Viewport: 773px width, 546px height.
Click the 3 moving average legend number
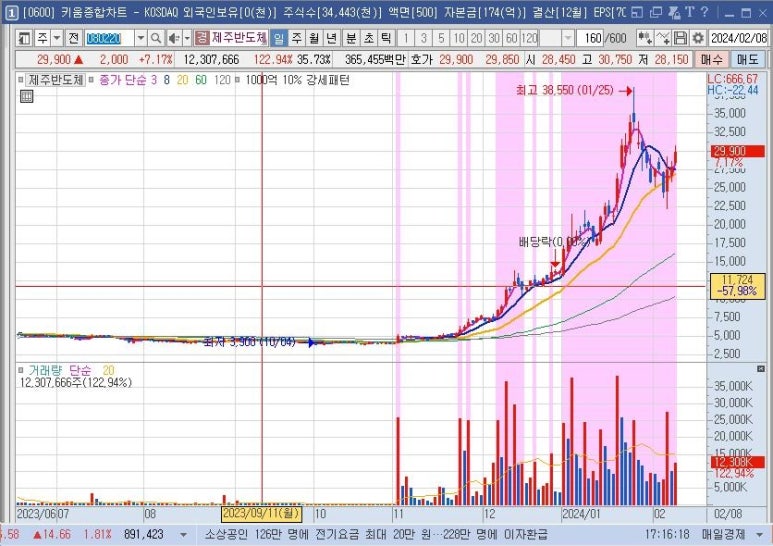[154, 80]
